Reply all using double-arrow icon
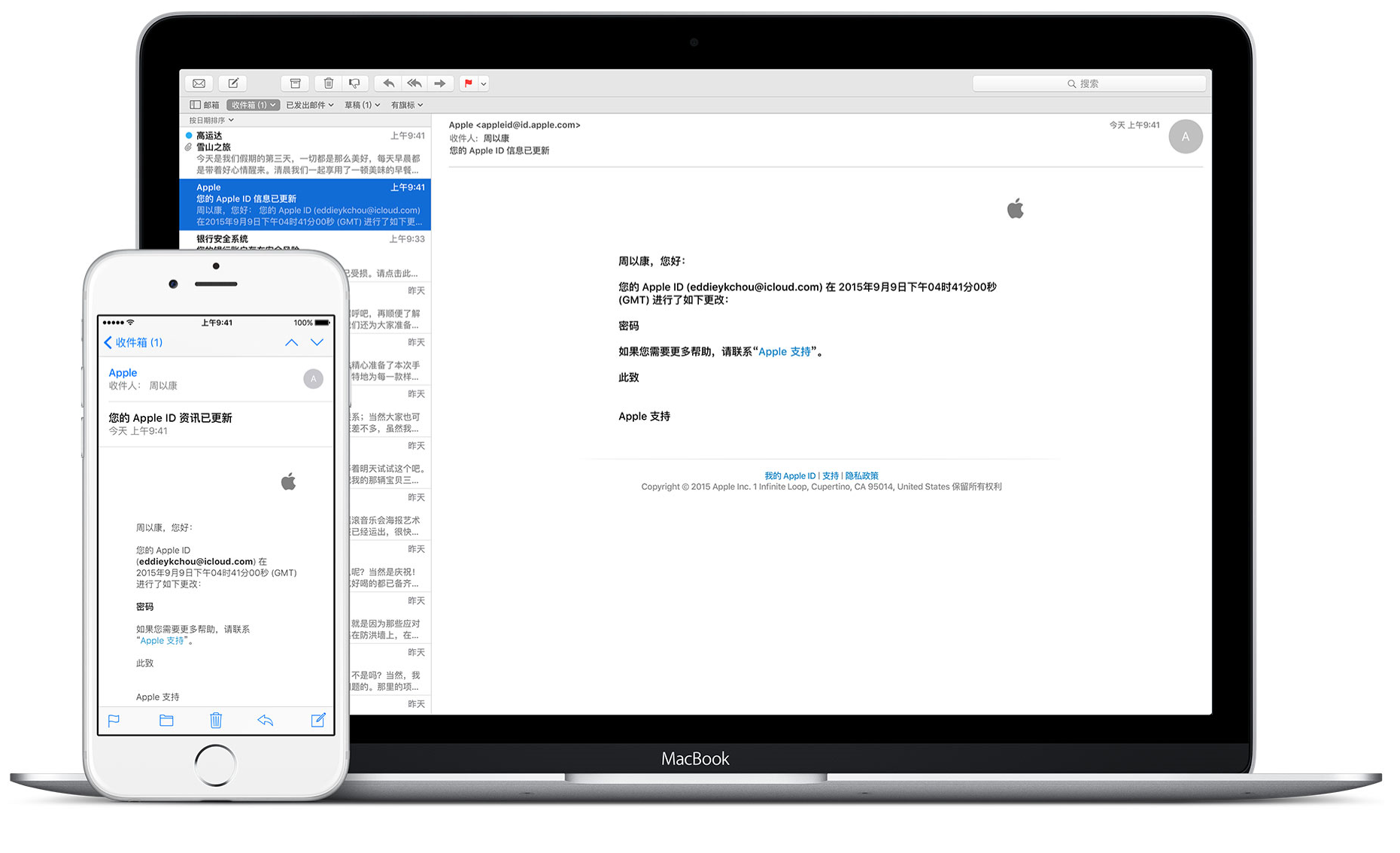Image resolution: width=1400 pixels, height=853 pixels. click(415, 83)
